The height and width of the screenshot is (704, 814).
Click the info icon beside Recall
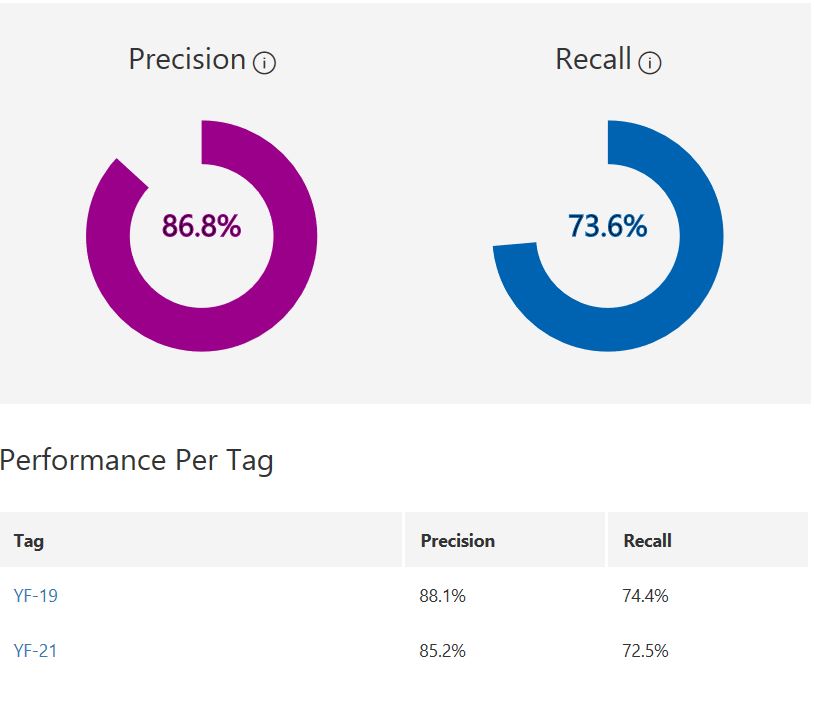650,63
